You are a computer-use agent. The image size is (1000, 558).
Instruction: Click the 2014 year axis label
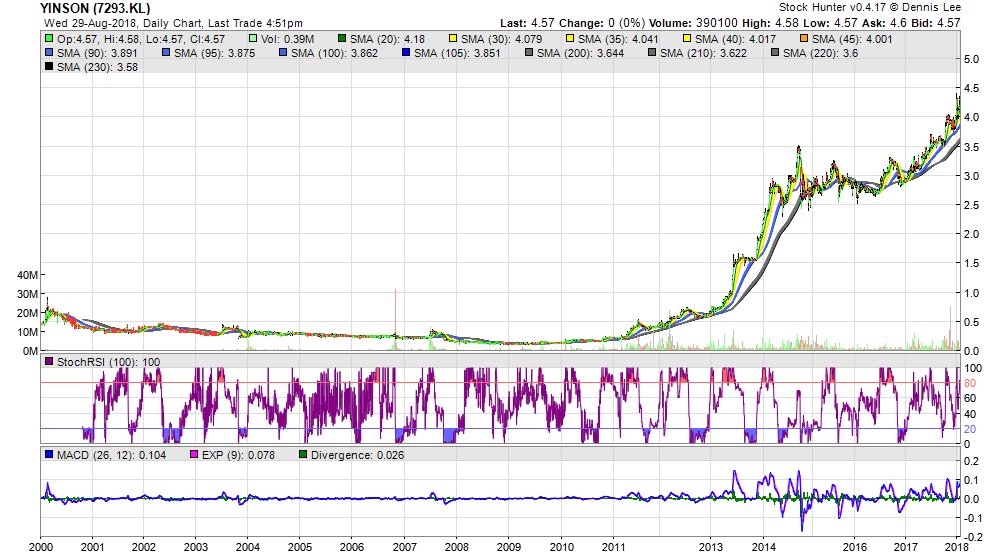[x=763, y=547]
